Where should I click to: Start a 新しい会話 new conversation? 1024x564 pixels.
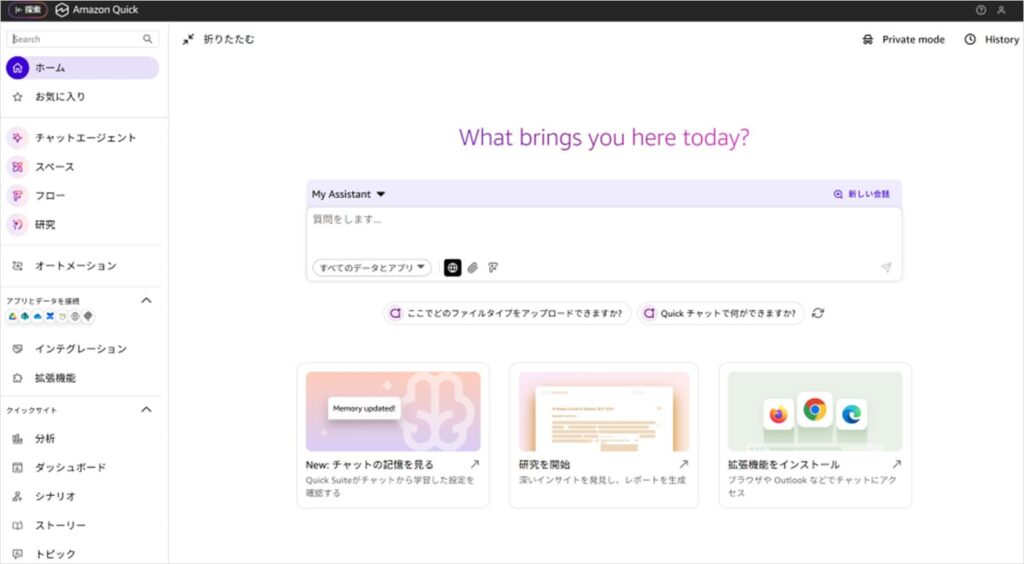point(861,194)
